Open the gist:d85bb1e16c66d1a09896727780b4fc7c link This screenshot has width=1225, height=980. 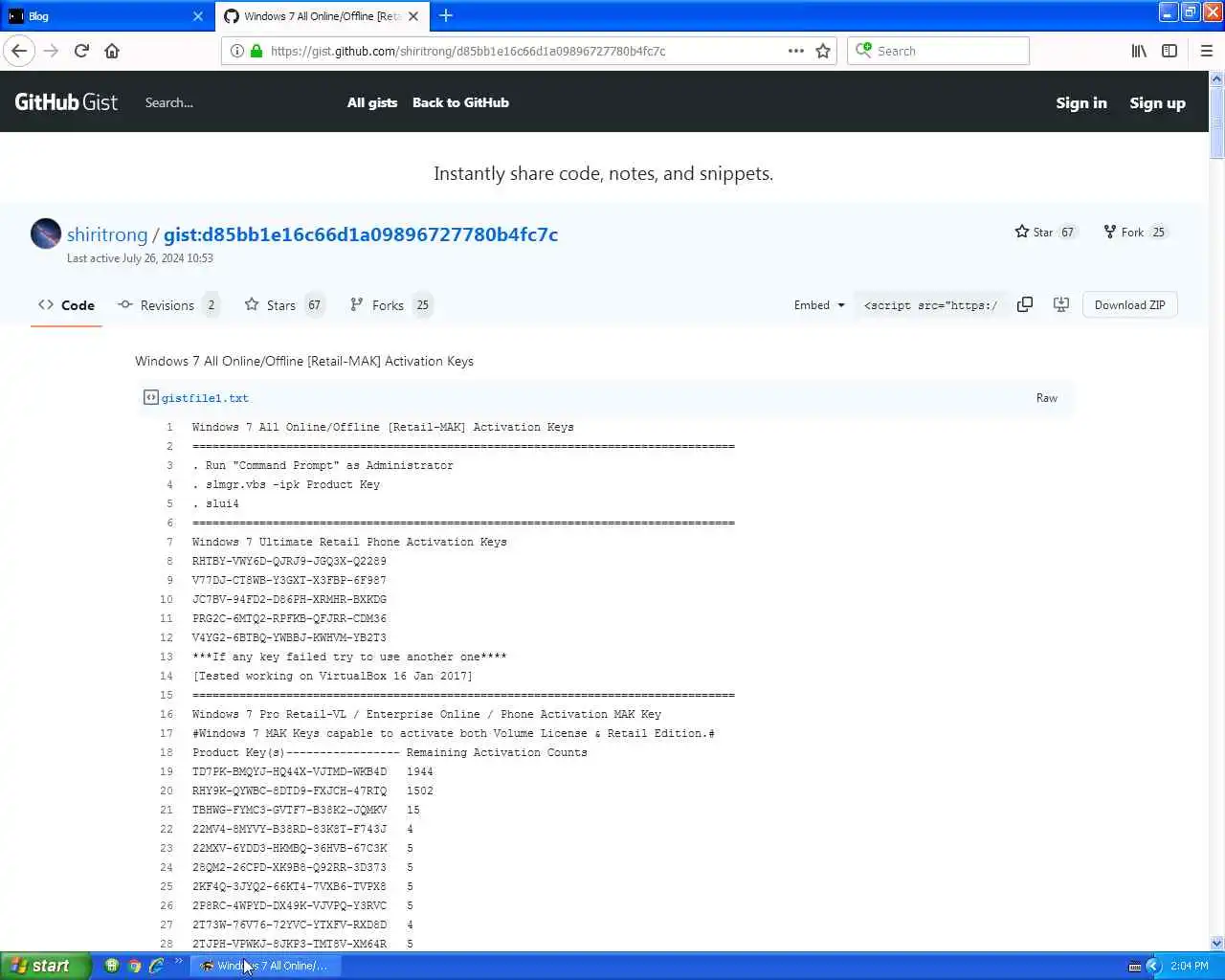(x=361, y=234)
